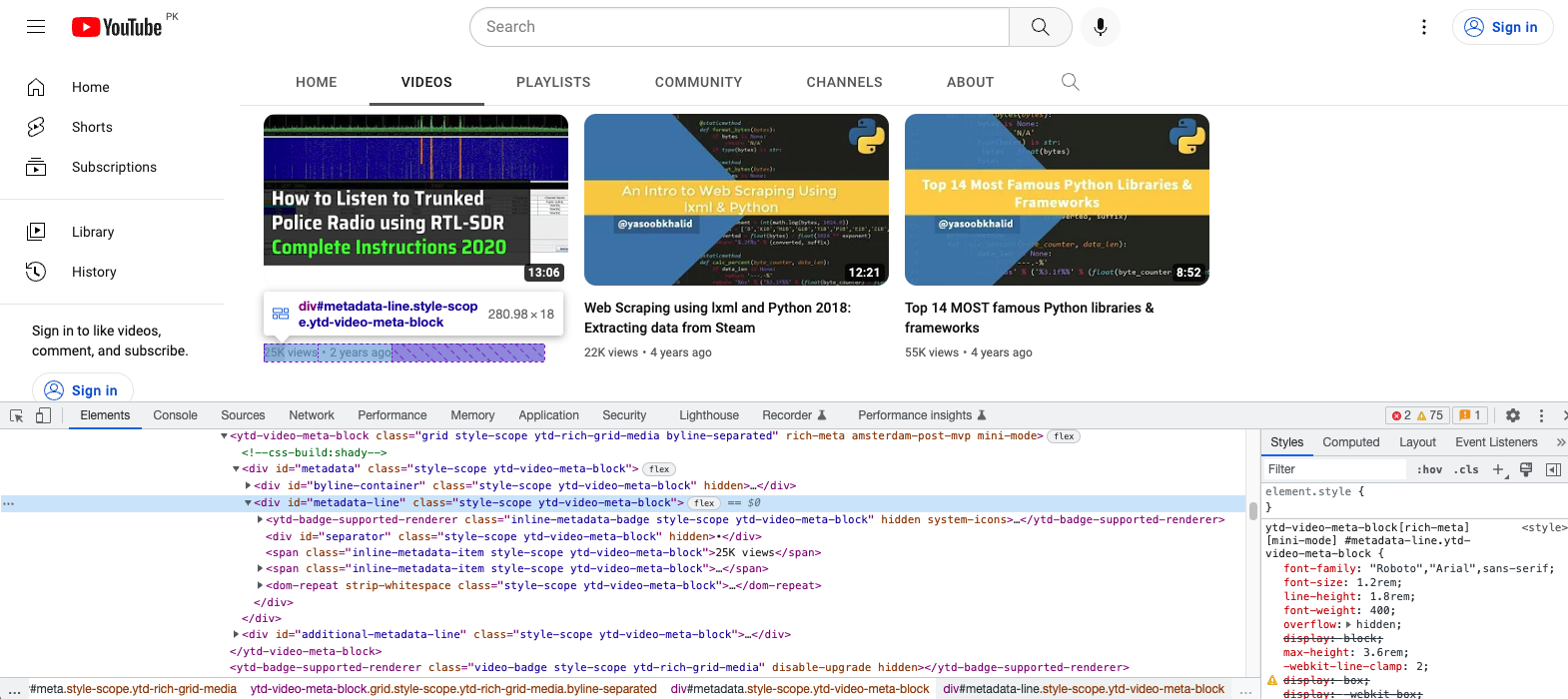This screenshot has width=1568, height=699.
Task: Click the Elements panel vertical scrollbar
Action: [x=1252, y=512]
